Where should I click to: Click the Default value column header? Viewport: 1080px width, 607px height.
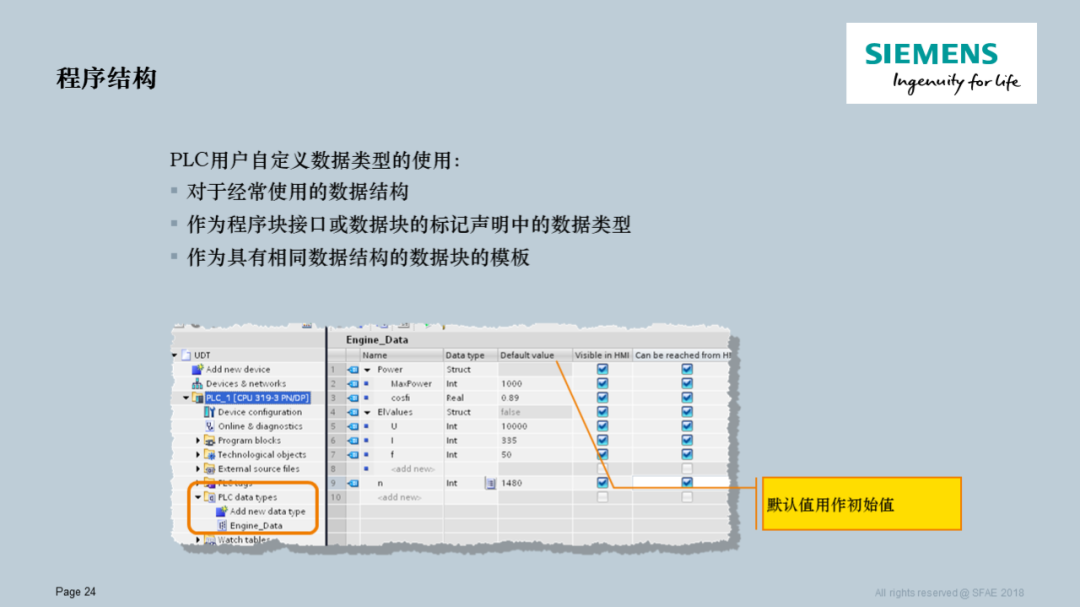pos(527,355)
